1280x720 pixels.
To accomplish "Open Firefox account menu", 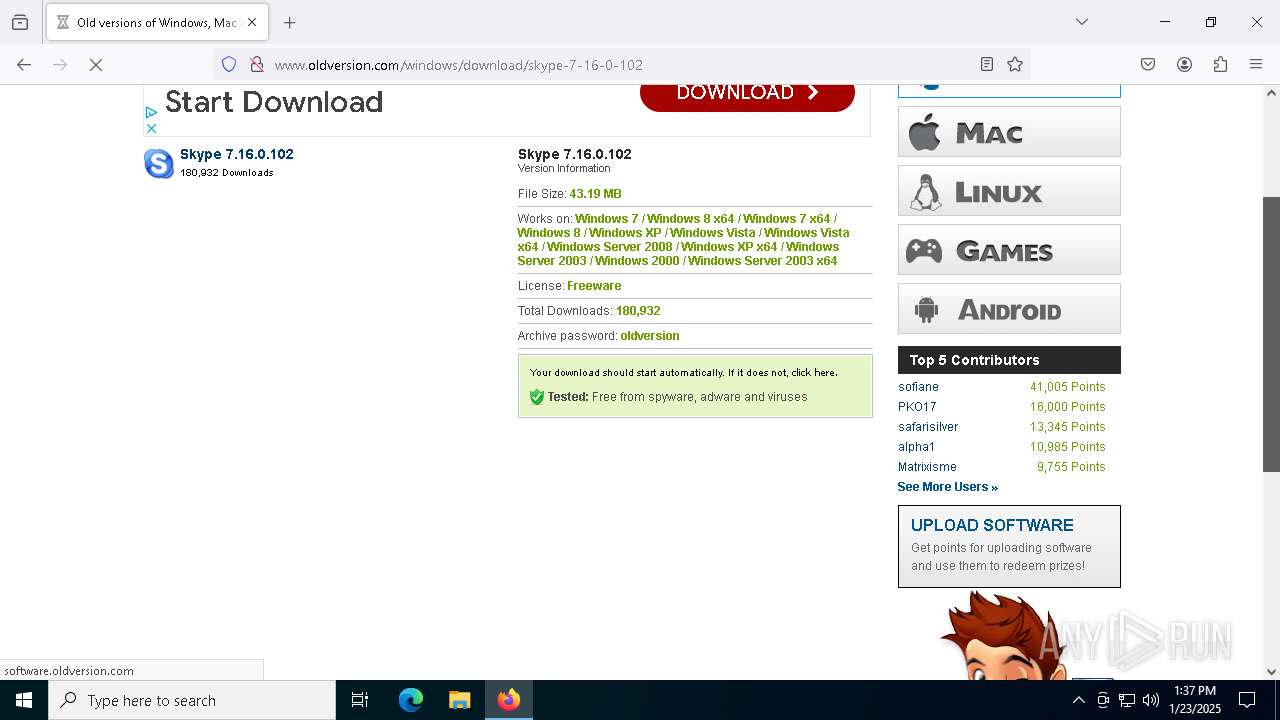I will tap(1184, 64).
